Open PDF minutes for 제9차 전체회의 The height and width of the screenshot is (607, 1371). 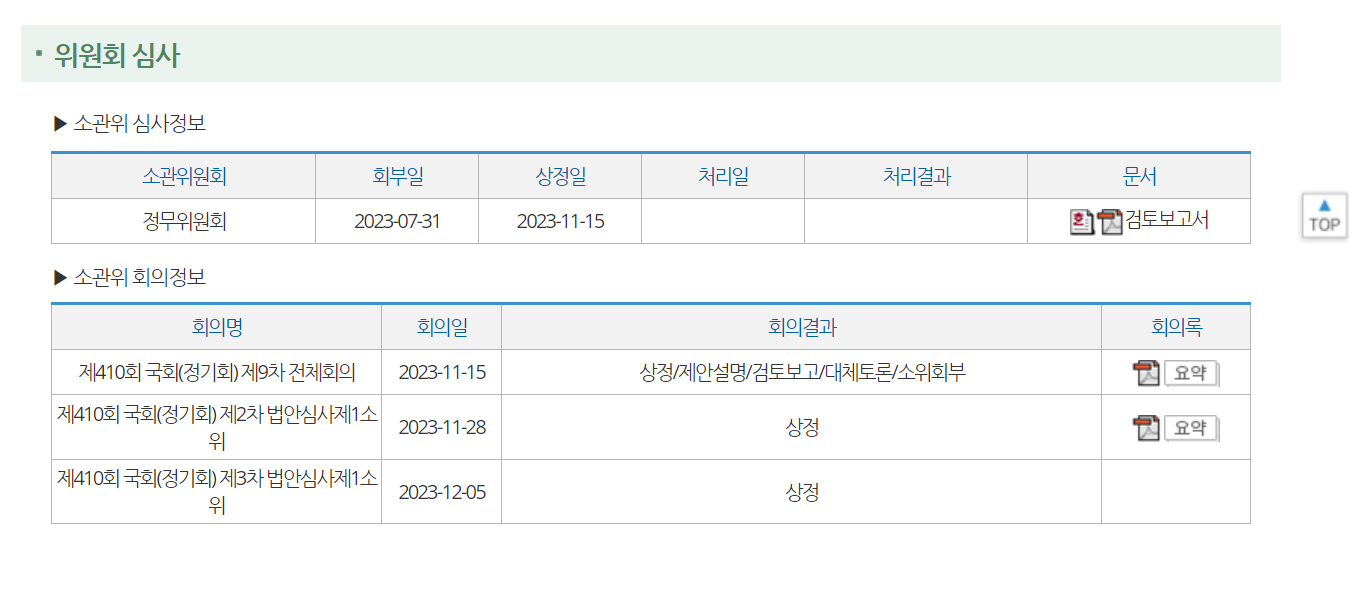pos(1146,373)
